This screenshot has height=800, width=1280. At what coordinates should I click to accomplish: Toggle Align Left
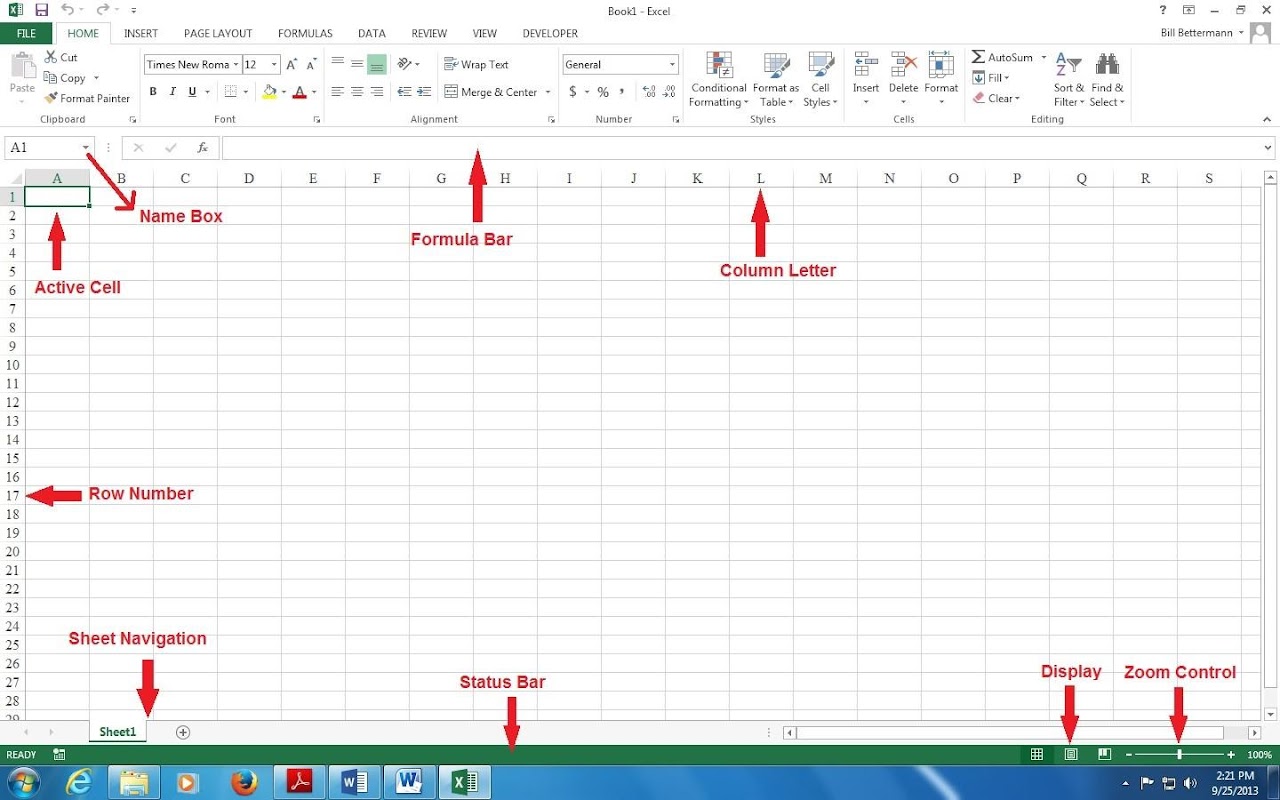tap(337, 92)
